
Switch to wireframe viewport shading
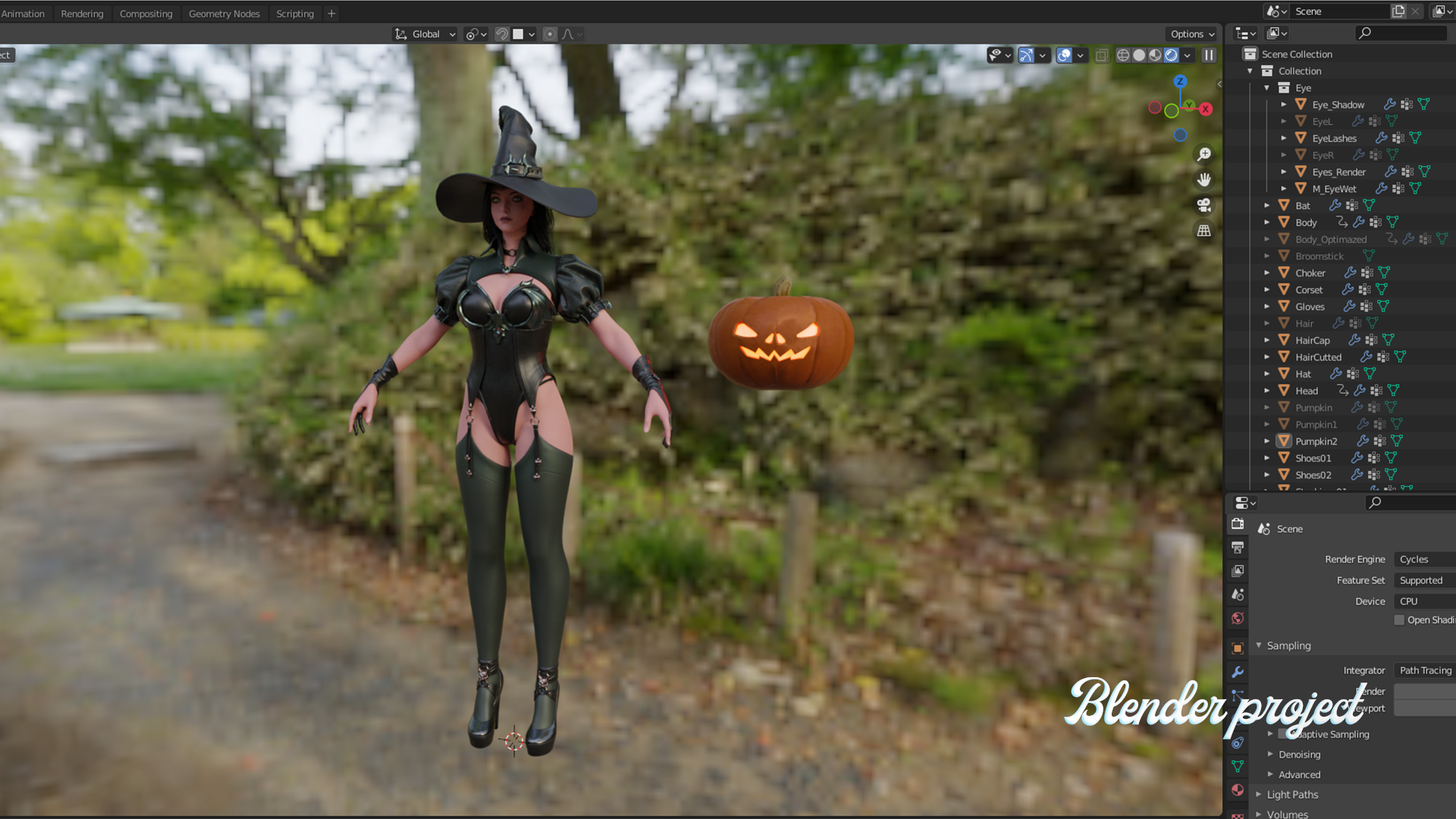[1123, 55]
